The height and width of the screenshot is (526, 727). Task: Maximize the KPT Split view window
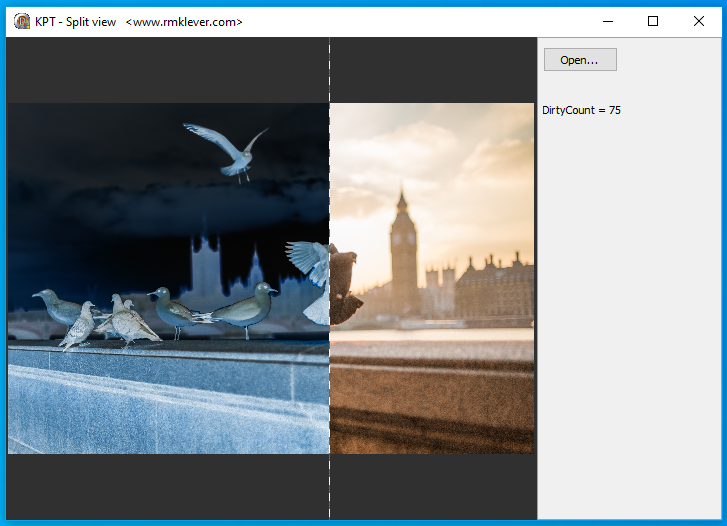pyautogui.click(x=653, y=21)
